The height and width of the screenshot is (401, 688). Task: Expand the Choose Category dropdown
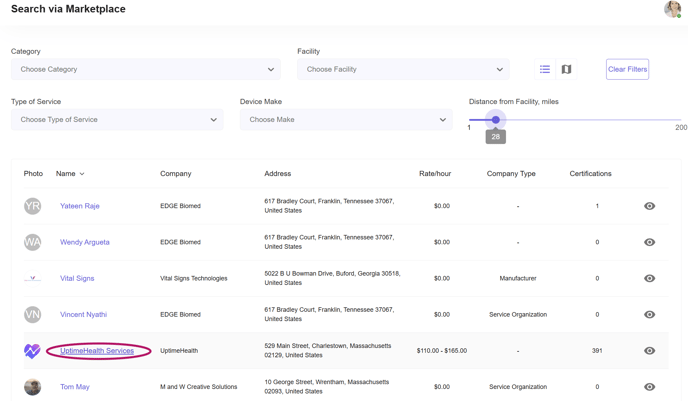point(146,70)
